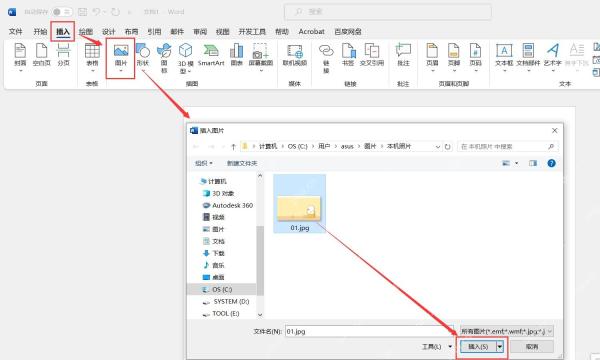
Task: Open the 插入 button dropdown arrow
Action: (x=500, y=347)
